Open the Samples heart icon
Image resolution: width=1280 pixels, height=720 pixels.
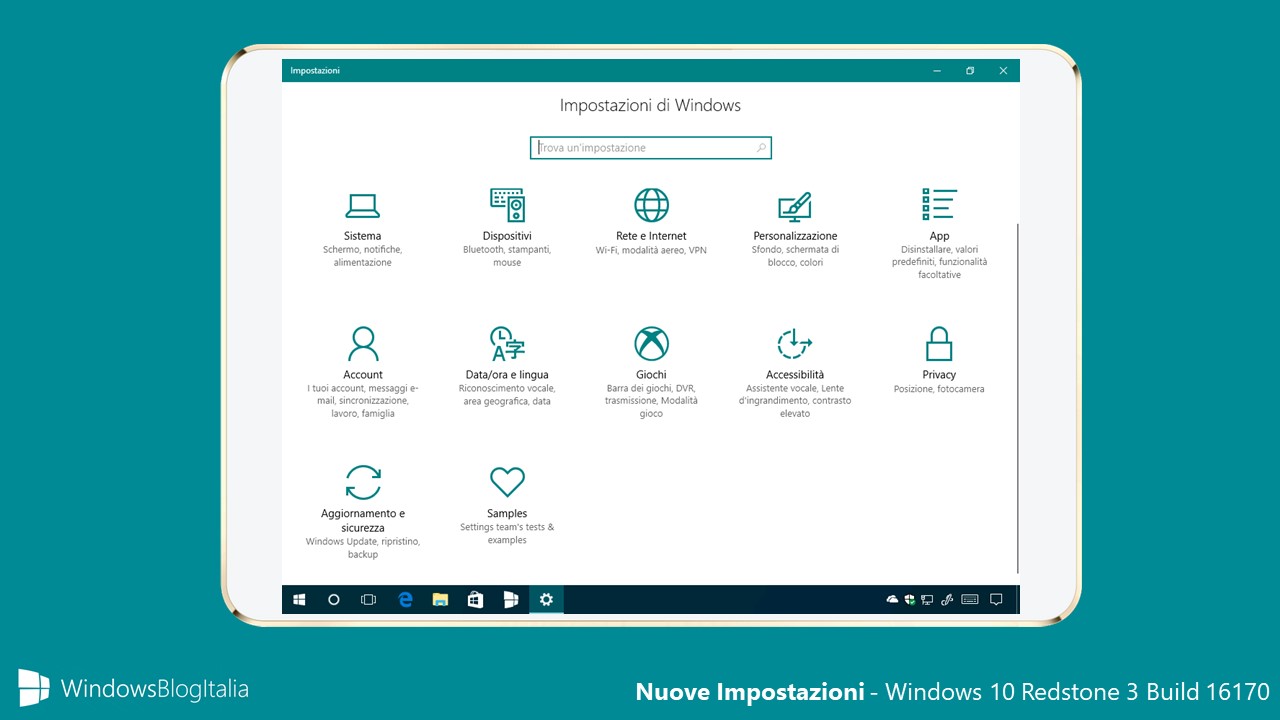(507, 482)
